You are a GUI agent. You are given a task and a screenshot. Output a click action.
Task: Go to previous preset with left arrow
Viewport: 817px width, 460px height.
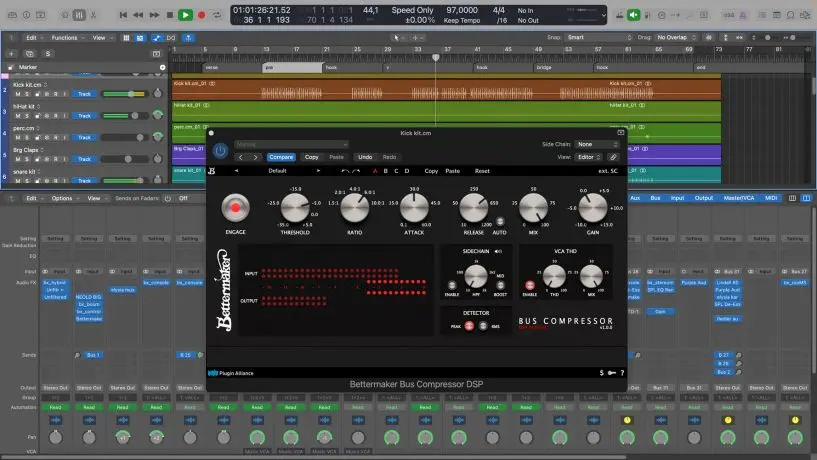pos(240,157)
